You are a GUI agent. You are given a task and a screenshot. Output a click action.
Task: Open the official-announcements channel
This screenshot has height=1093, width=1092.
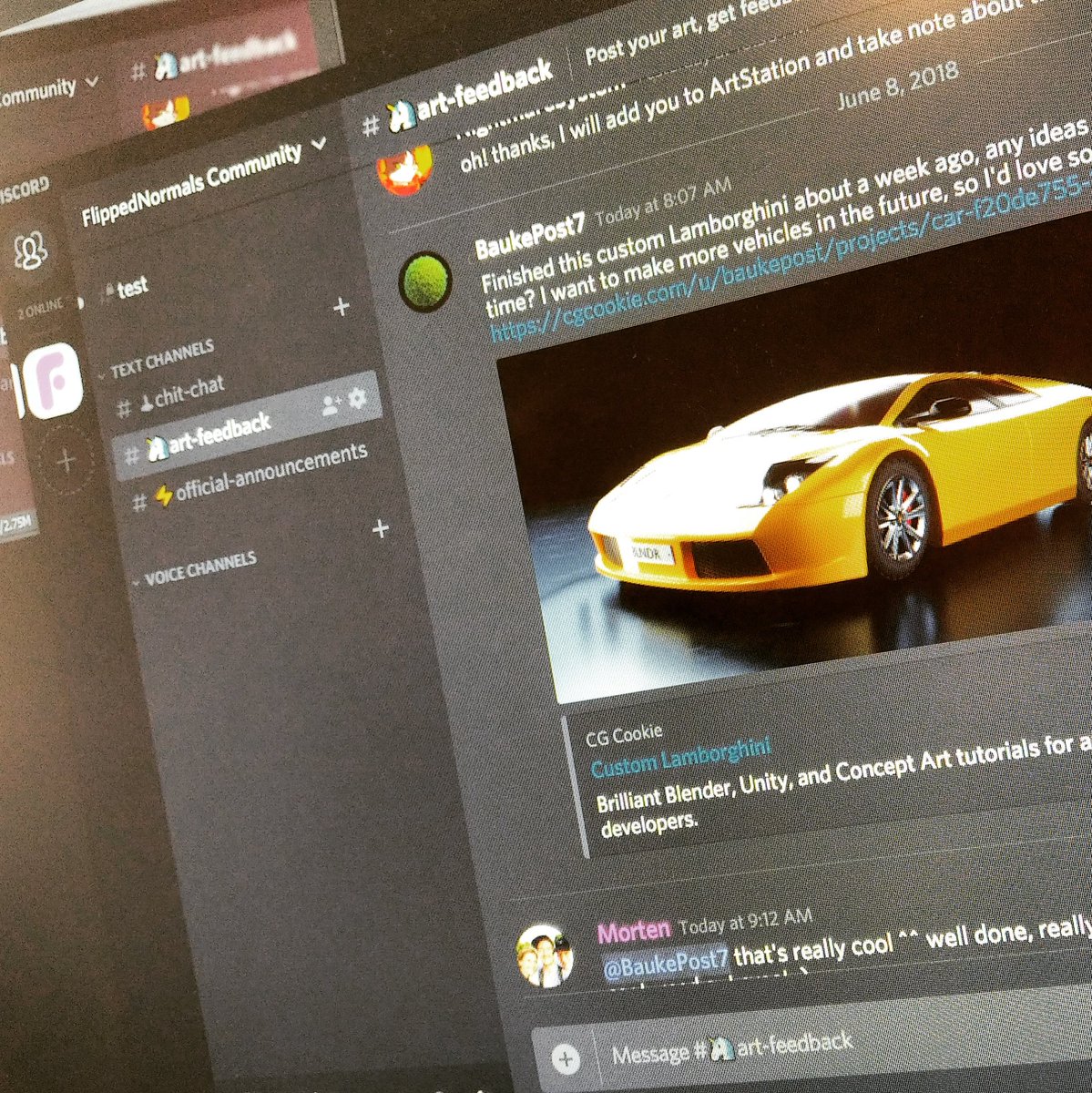[x=250, y=475]
